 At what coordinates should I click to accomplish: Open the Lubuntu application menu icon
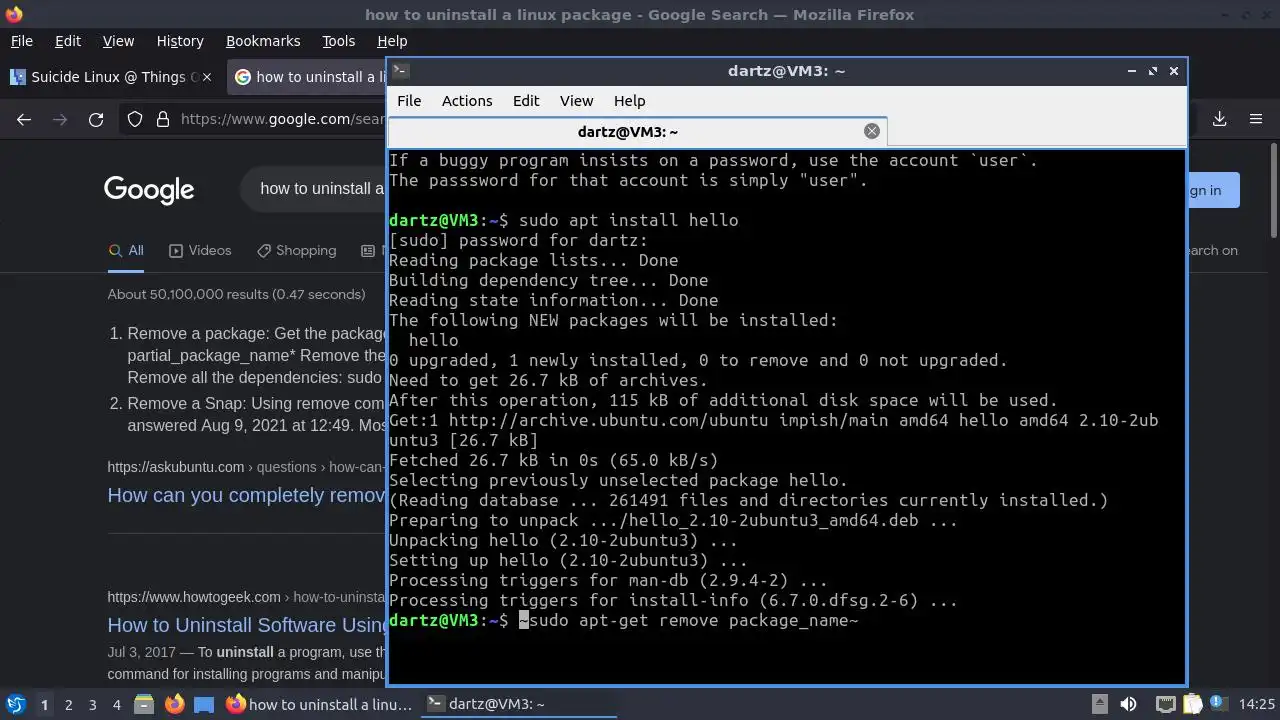(x=16, y=704)
